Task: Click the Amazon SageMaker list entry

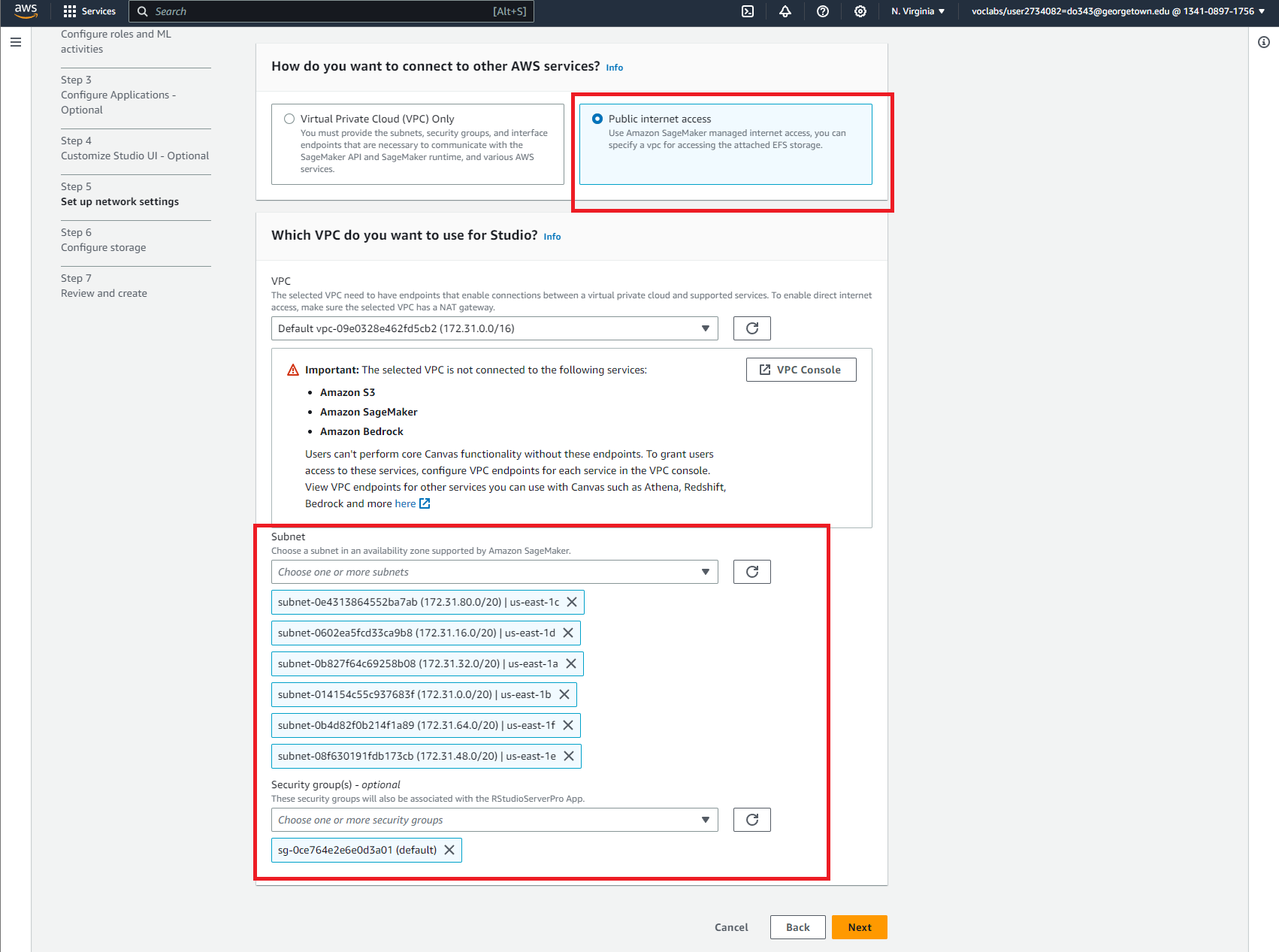Action: click(x=369, y=412)
